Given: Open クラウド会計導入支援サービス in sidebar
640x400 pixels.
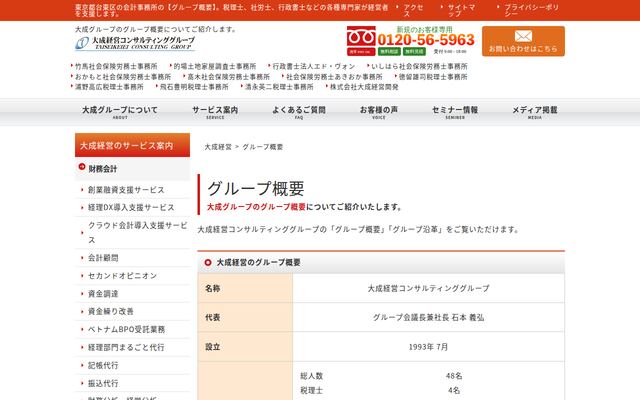Looking at the screenshot, I should click(x=138, y=232).
